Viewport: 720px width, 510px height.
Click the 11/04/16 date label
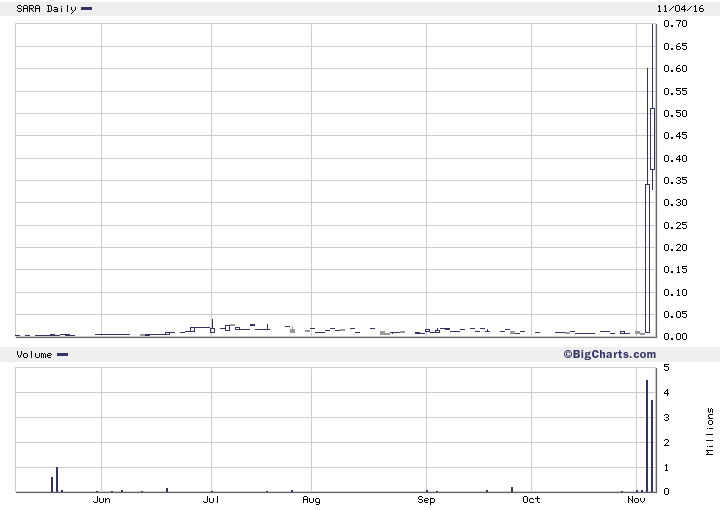(x=680, y=9)
